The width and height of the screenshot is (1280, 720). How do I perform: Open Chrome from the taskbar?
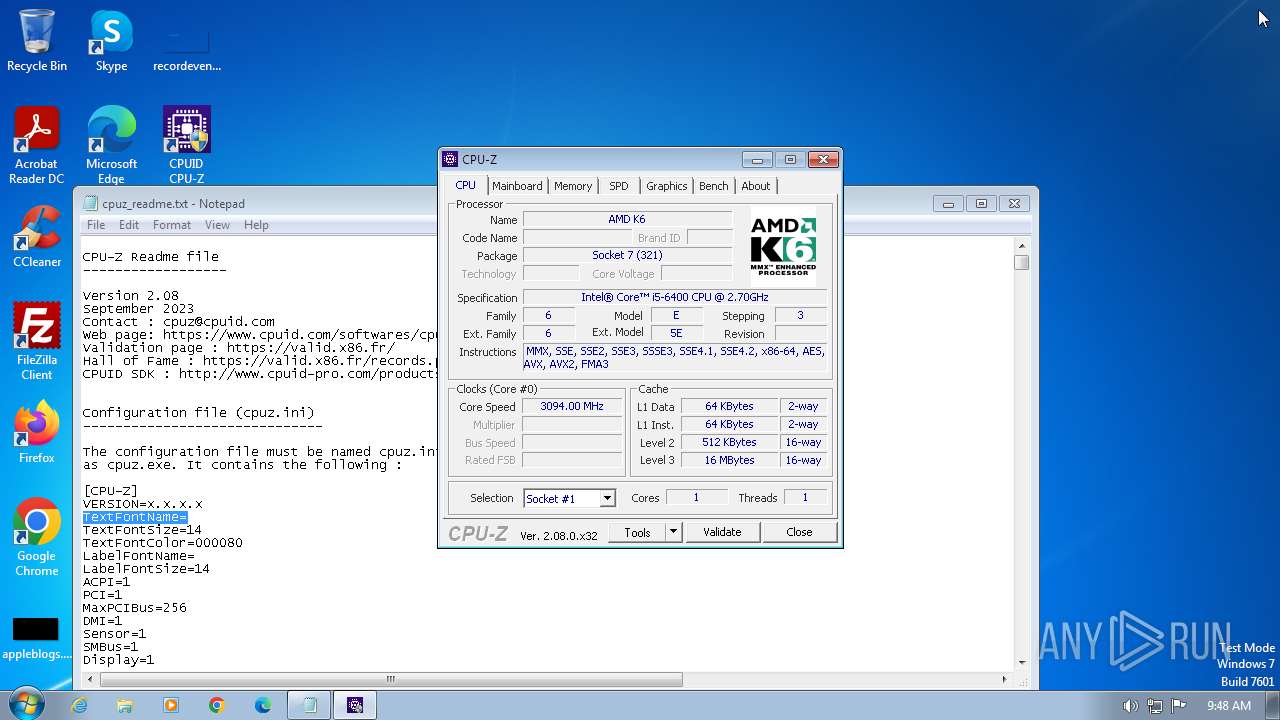[x=217, y=705]
